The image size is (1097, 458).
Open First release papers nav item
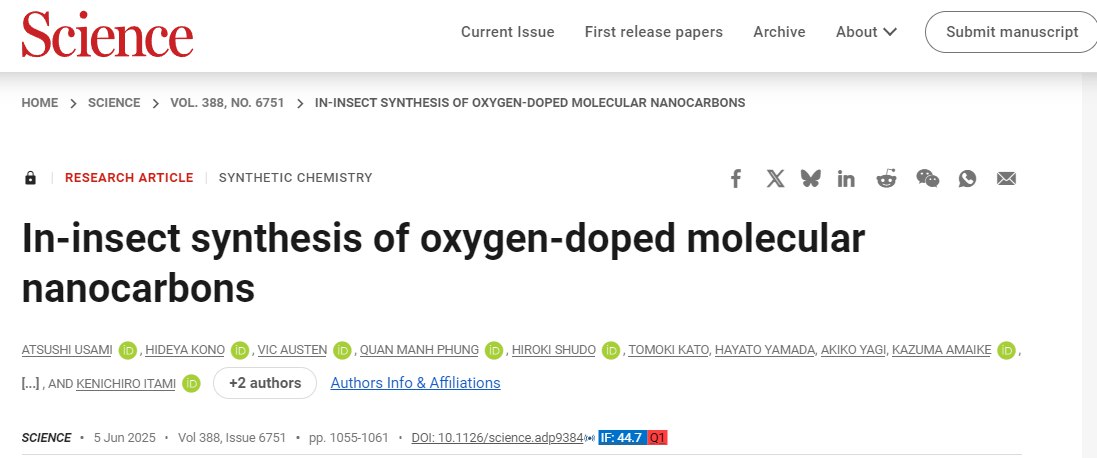pyautogui.click(x=653, y=31)
